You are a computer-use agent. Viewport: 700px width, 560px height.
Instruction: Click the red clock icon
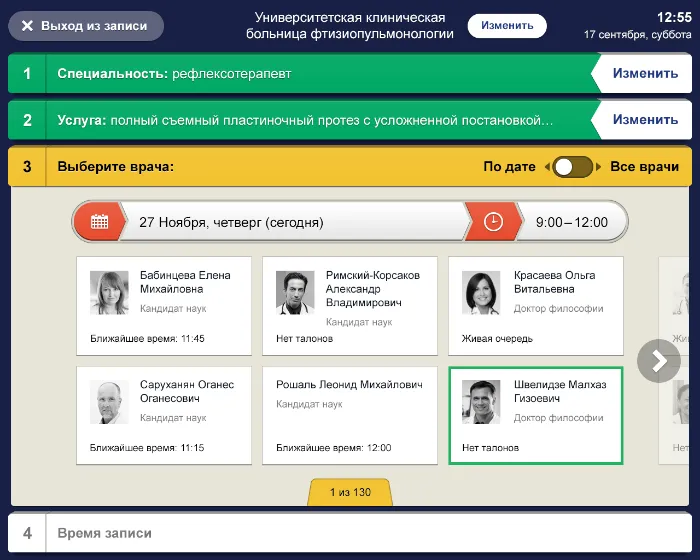(x=493, y=222)
